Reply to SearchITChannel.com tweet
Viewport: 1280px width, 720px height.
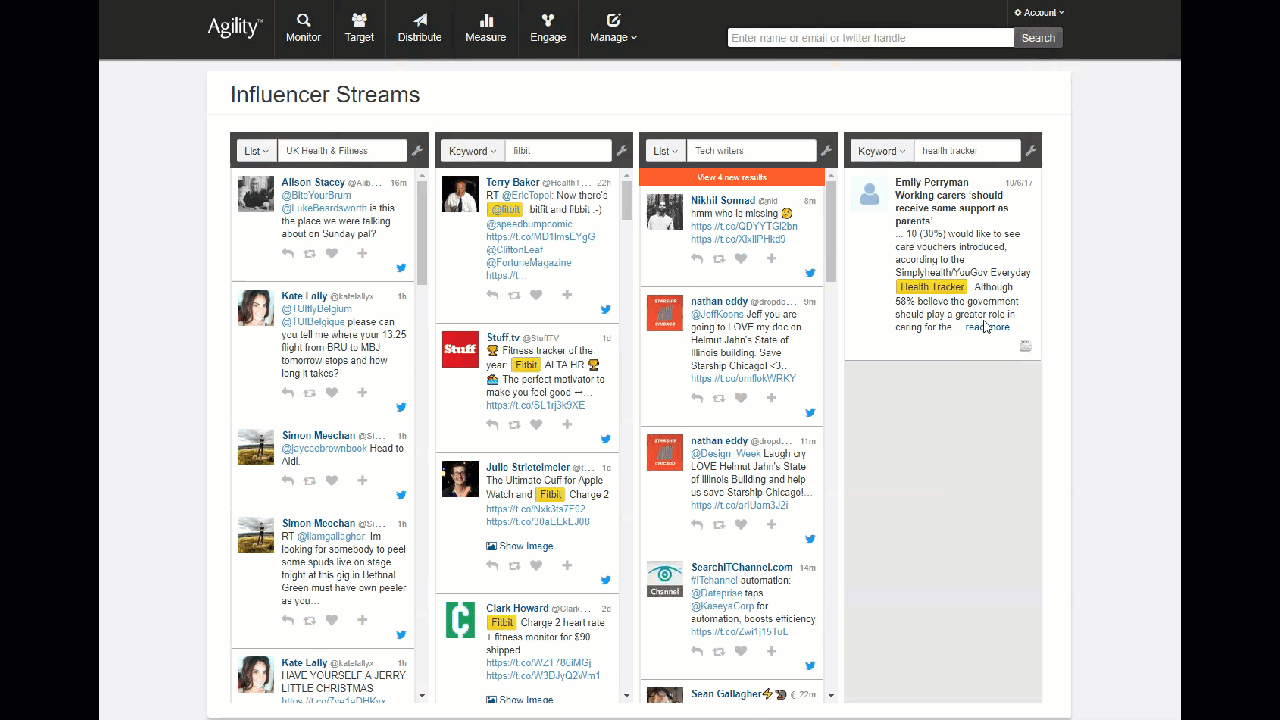(x=697, y=652)
